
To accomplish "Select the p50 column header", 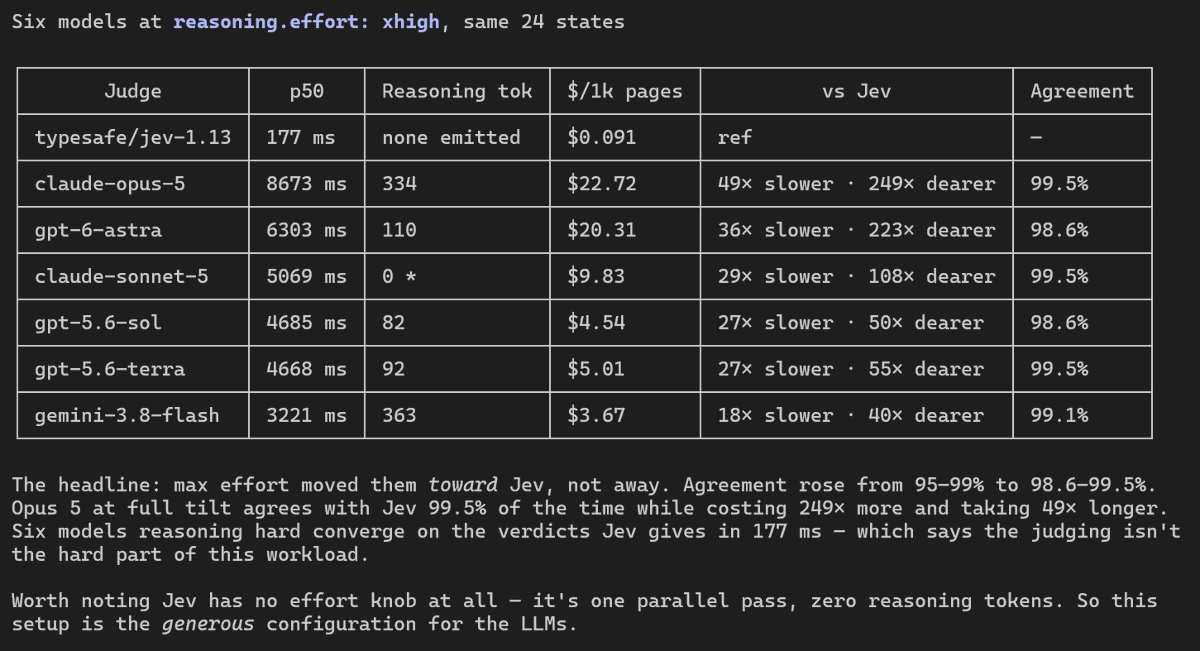I will (x=307, y=91).
